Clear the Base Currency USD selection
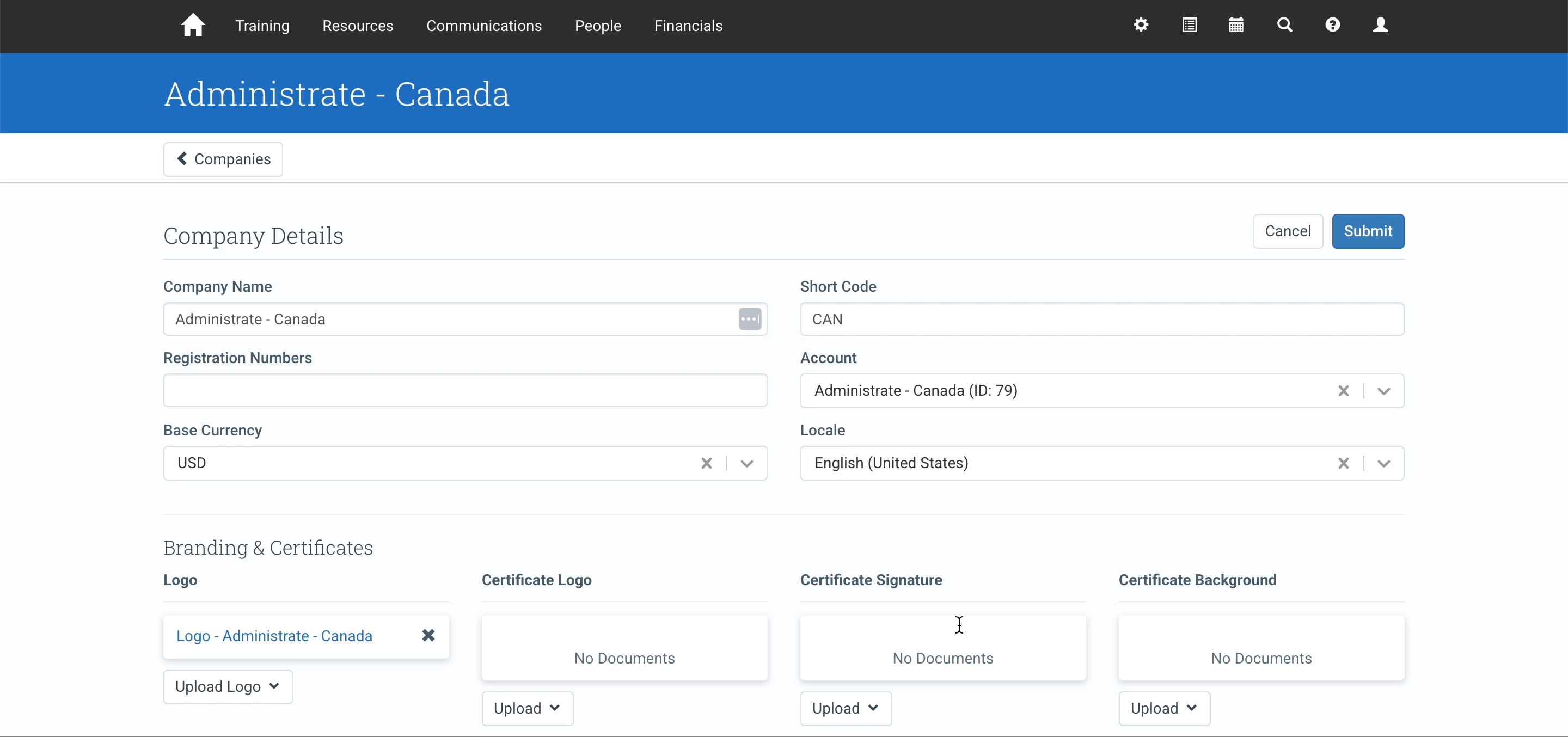Viewport: 1568px width, 737px height. (706, 463)
